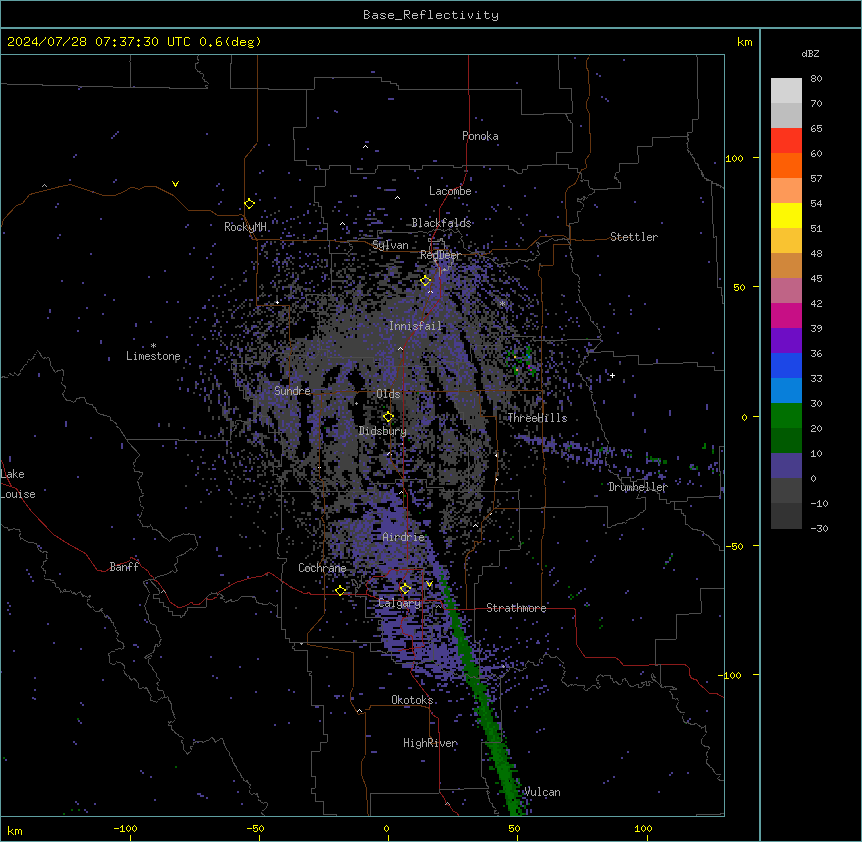Click the Didsbury label
862x842 pixels.
[383, 431]
